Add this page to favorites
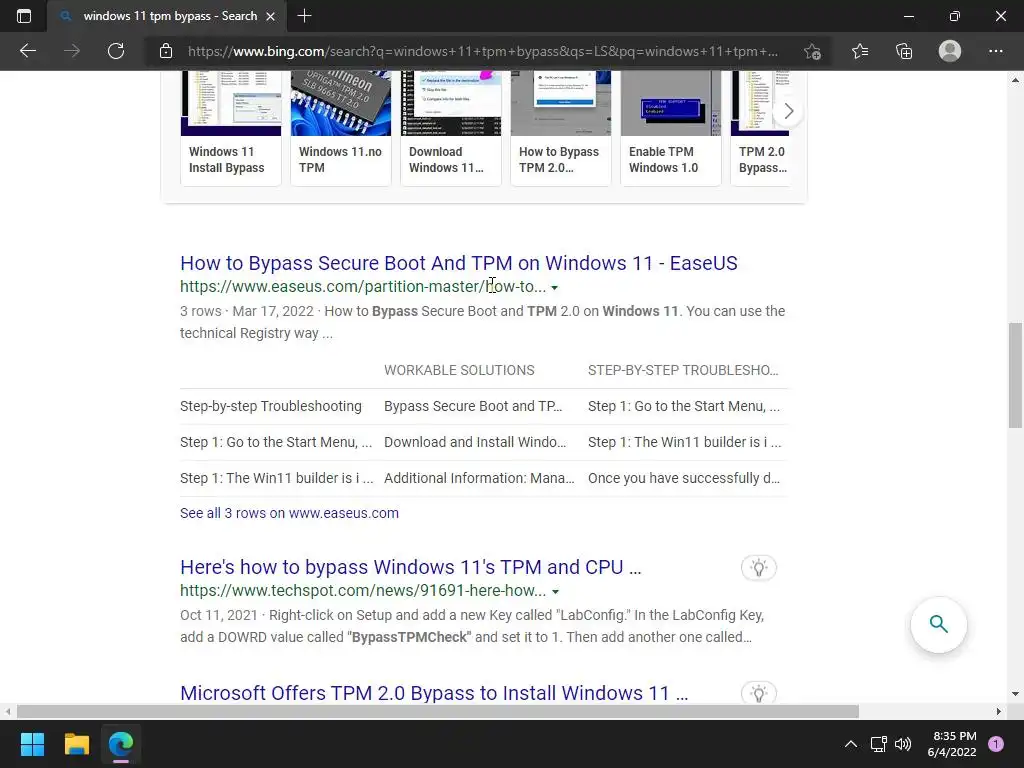 (812, 51)
